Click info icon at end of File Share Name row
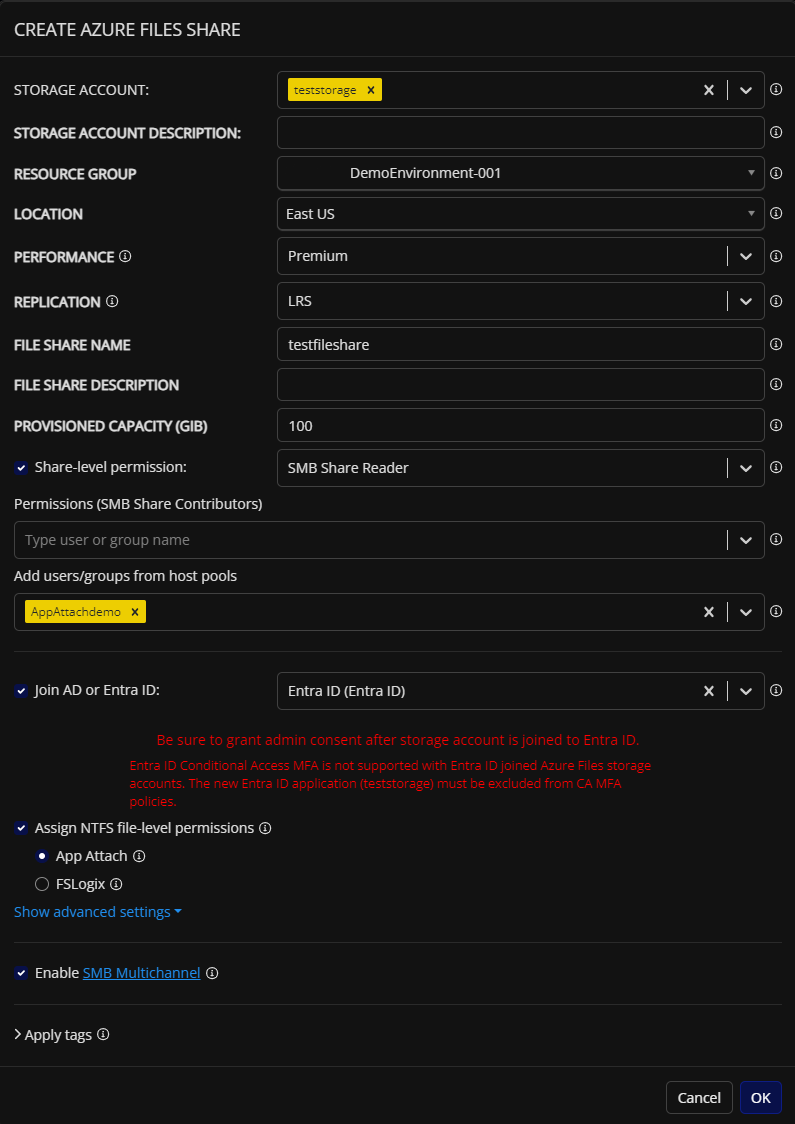The width and height of the screenshot is (795, 1124). click(x=776, y=344)
